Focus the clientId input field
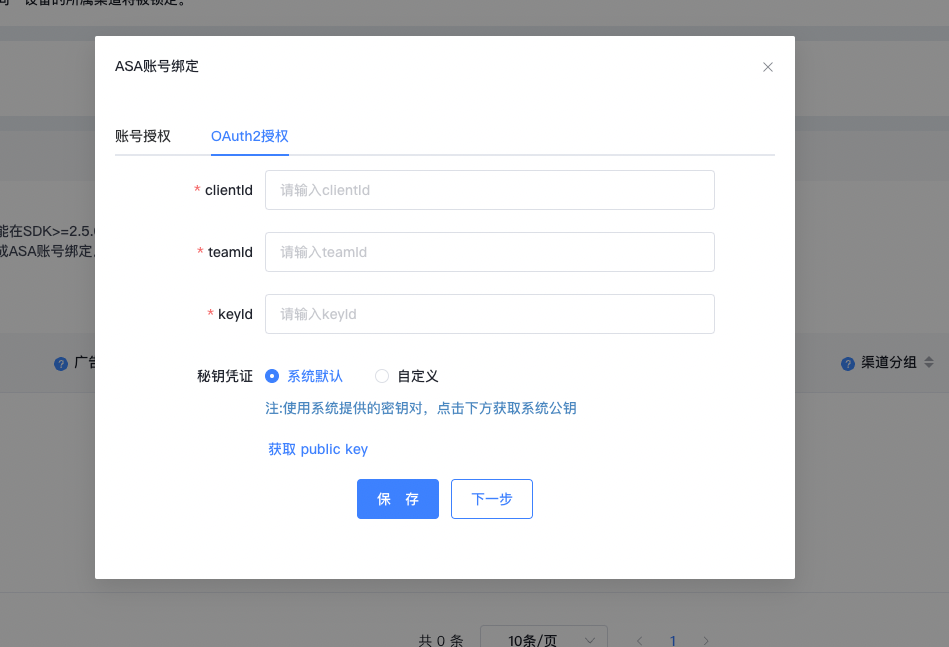Screen dimensions: 949x647 tap(490, 190)
